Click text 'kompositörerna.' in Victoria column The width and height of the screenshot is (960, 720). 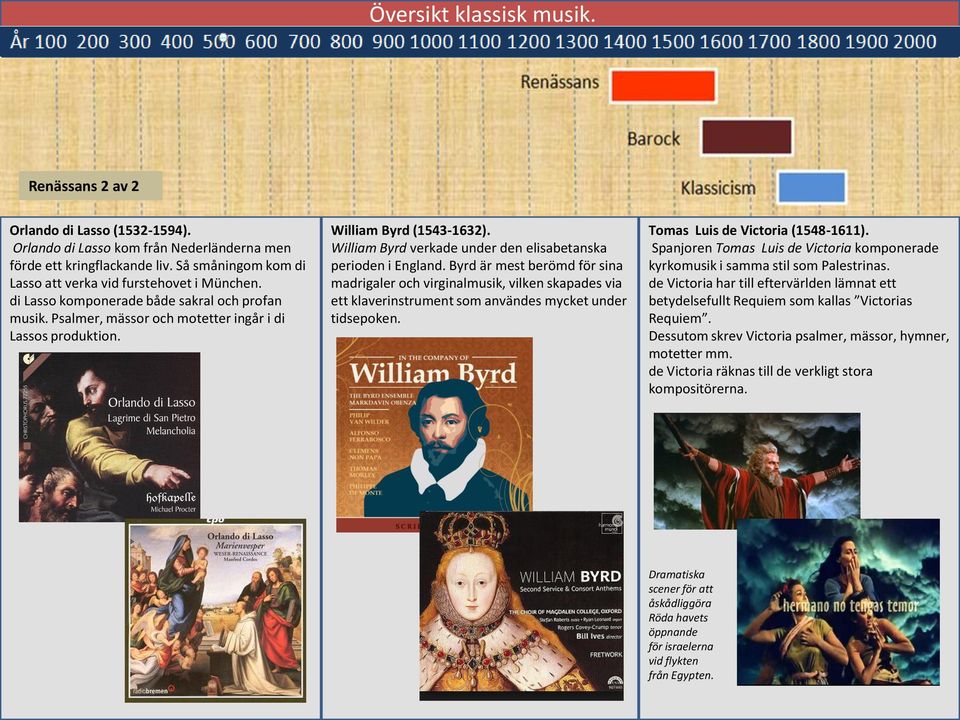697,389
